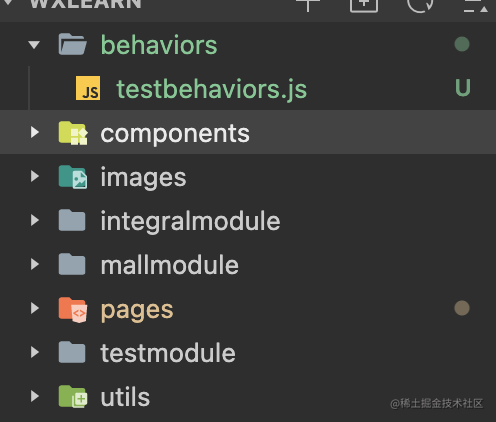The height and width of the screenshot is (422, 496).
Task: Click the JS file icon of testbehaviors.js
Action: tap(88, 88)
